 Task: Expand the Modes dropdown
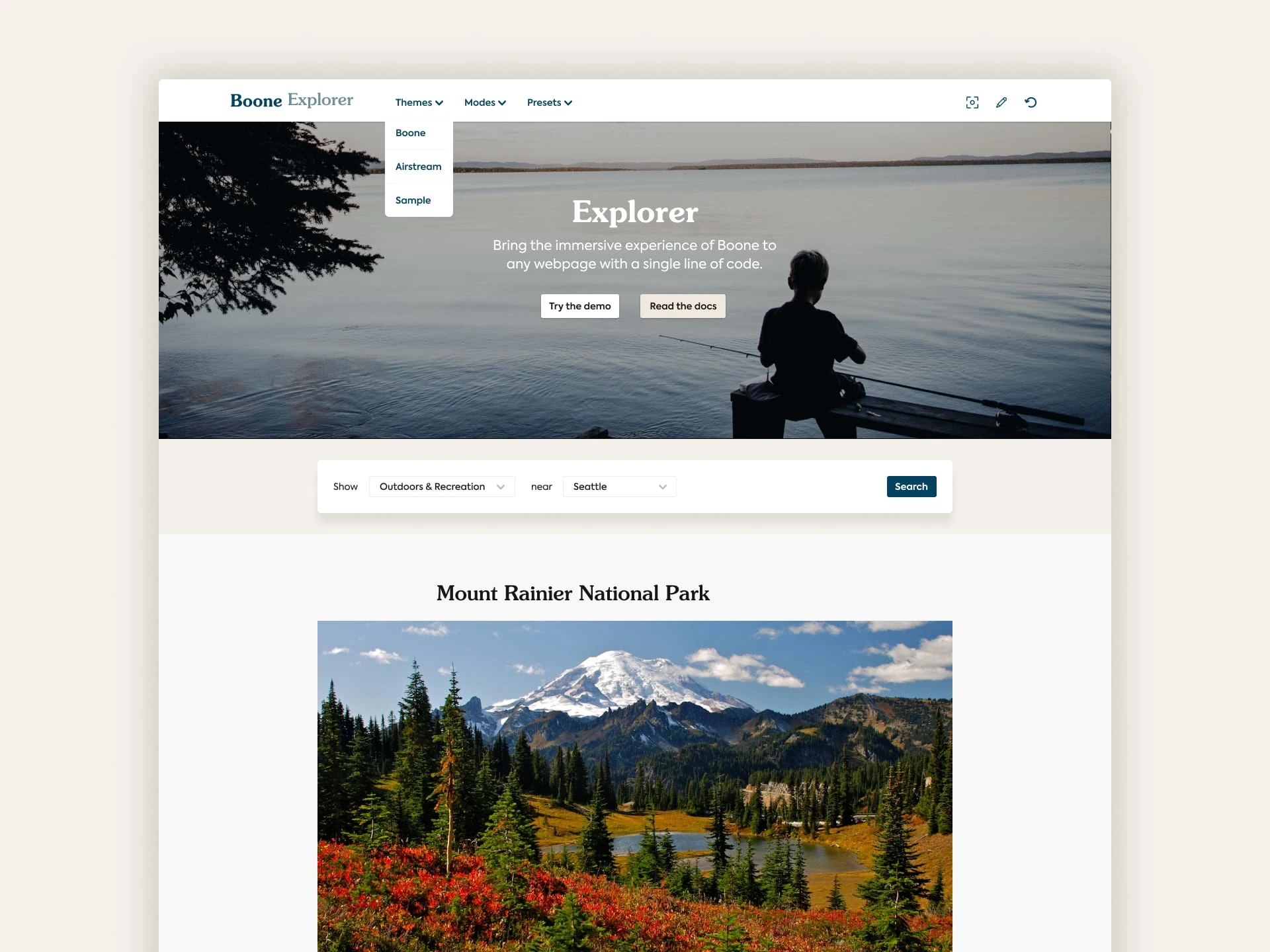pos(485,102)
